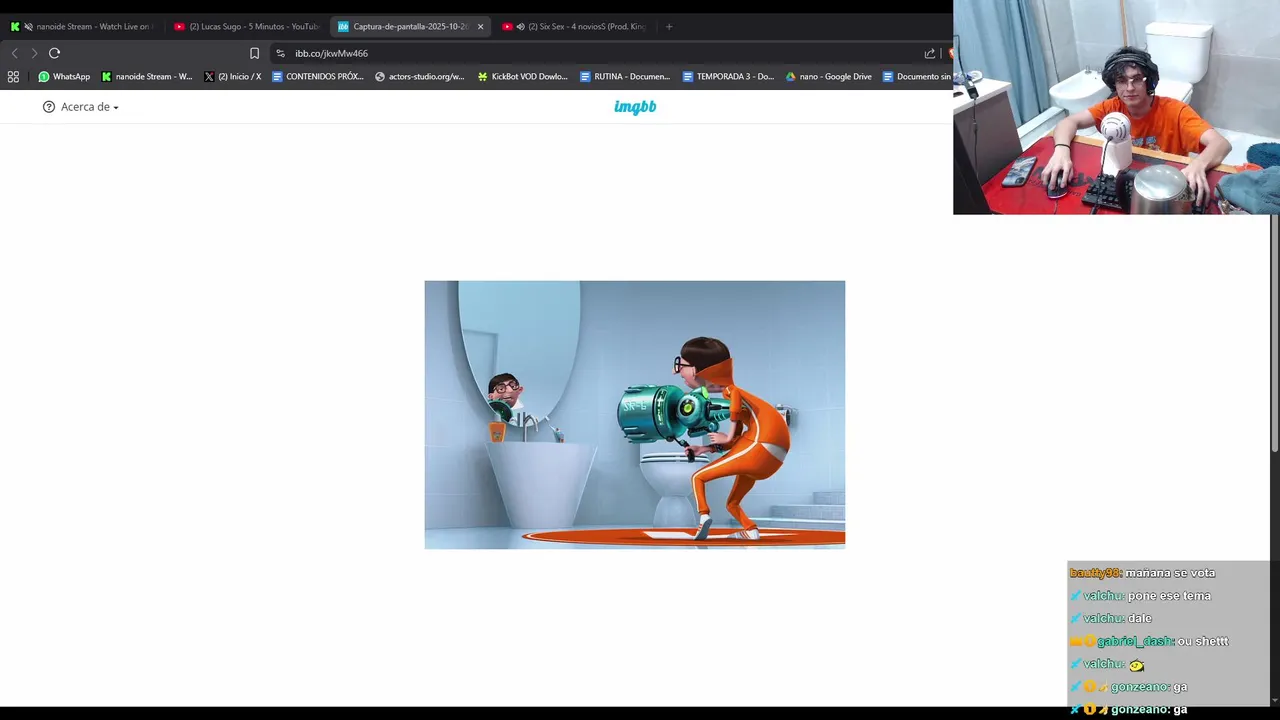Viewport: 1280px width, 720px height.
Task: Open site information icon in address bar
Action: click(x=280, y=53)
